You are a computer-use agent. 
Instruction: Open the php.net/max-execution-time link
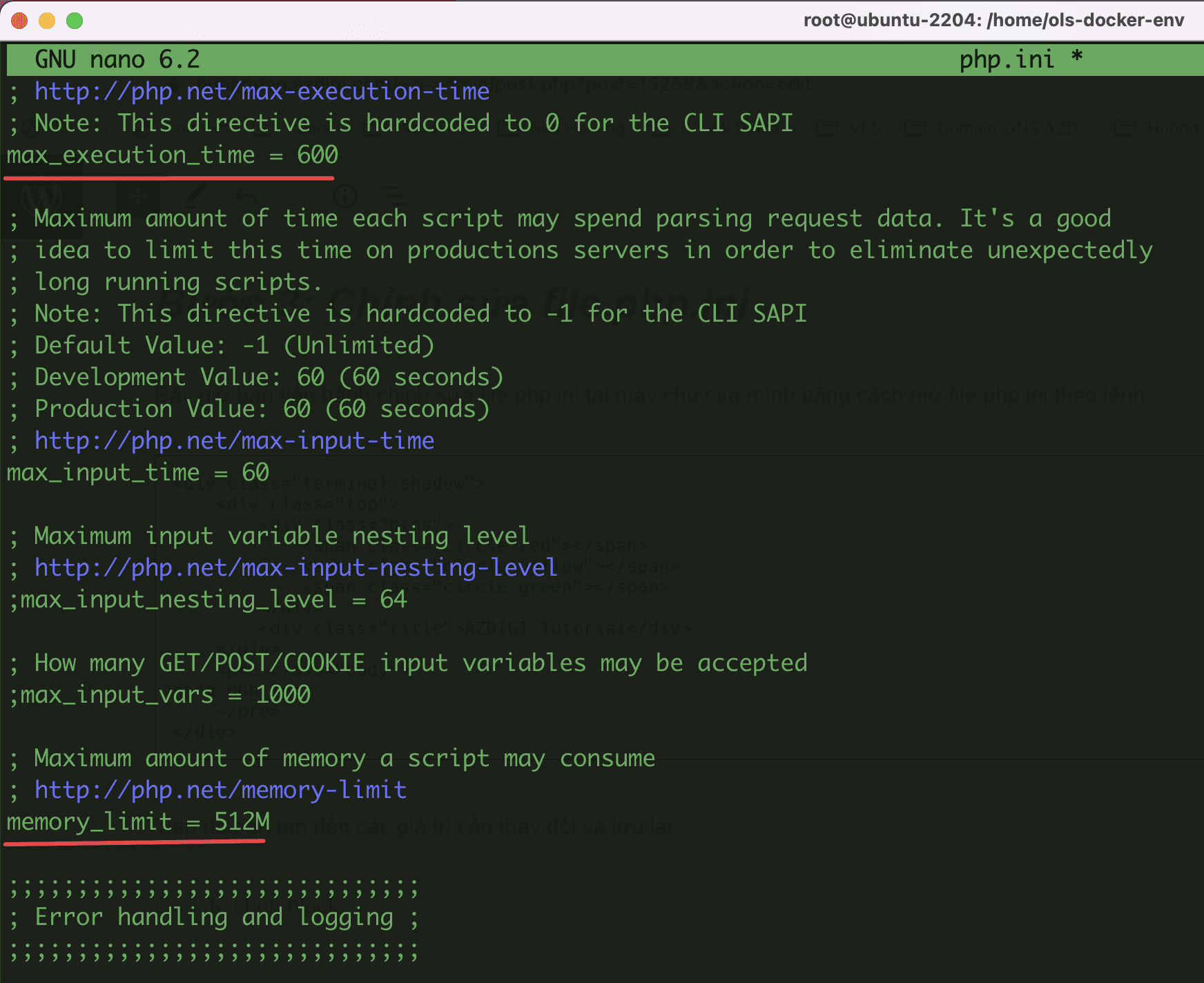coord(262,91)
